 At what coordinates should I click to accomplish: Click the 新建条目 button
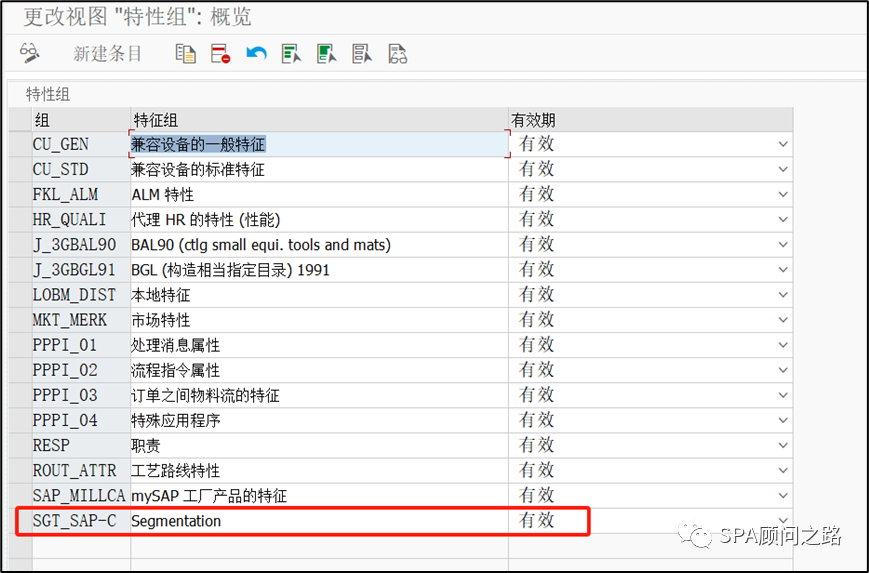(x=108, y=54)
